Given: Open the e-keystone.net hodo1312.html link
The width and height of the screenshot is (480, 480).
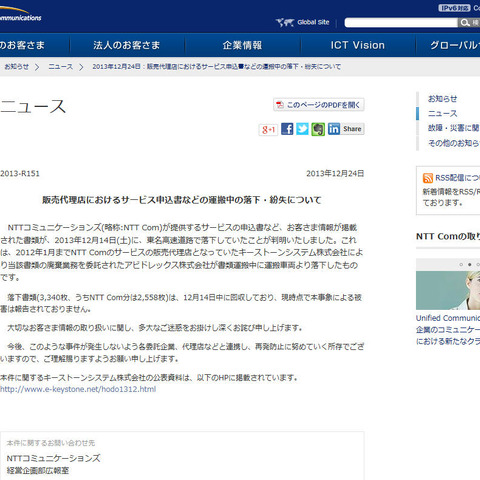Looking at the screenshot, I should click(78, 389).
